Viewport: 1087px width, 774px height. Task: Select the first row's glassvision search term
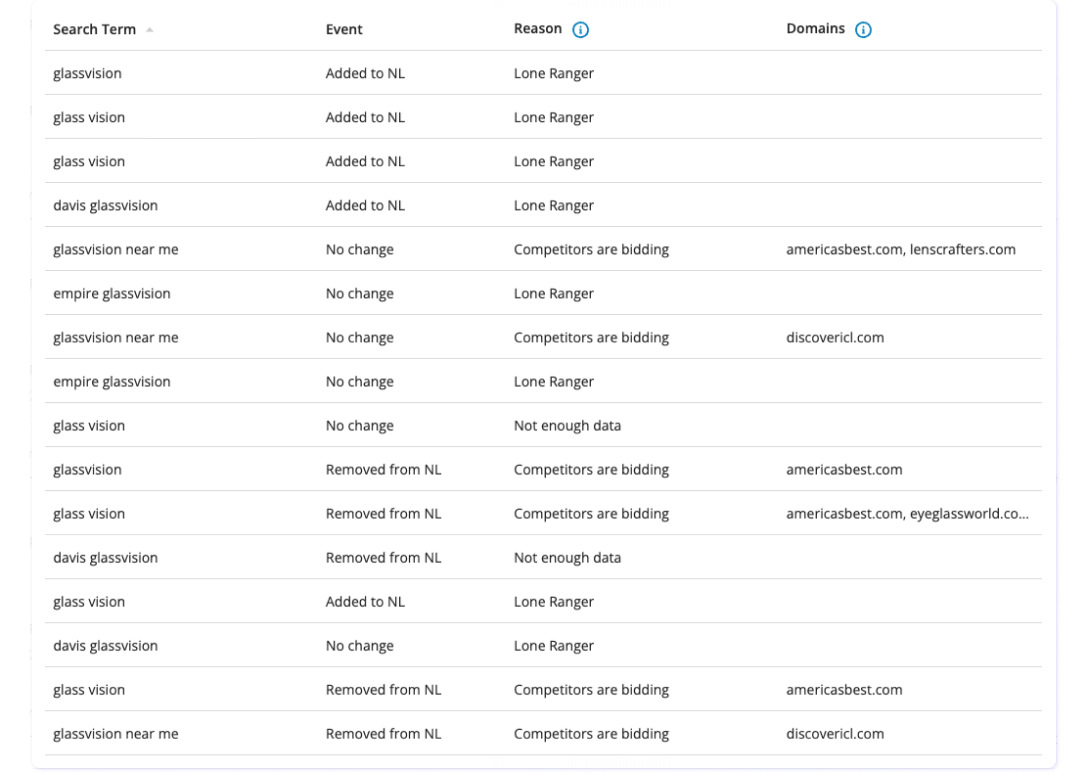[87, 73]
